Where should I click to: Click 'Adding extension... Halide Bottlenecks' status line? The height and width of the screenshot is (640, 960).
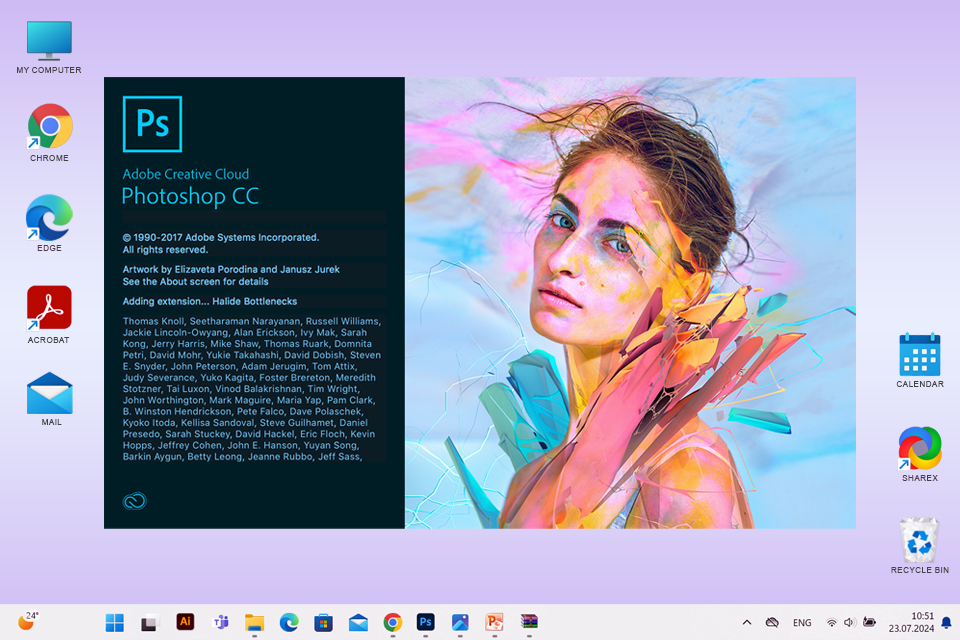[x=209, y=301]
